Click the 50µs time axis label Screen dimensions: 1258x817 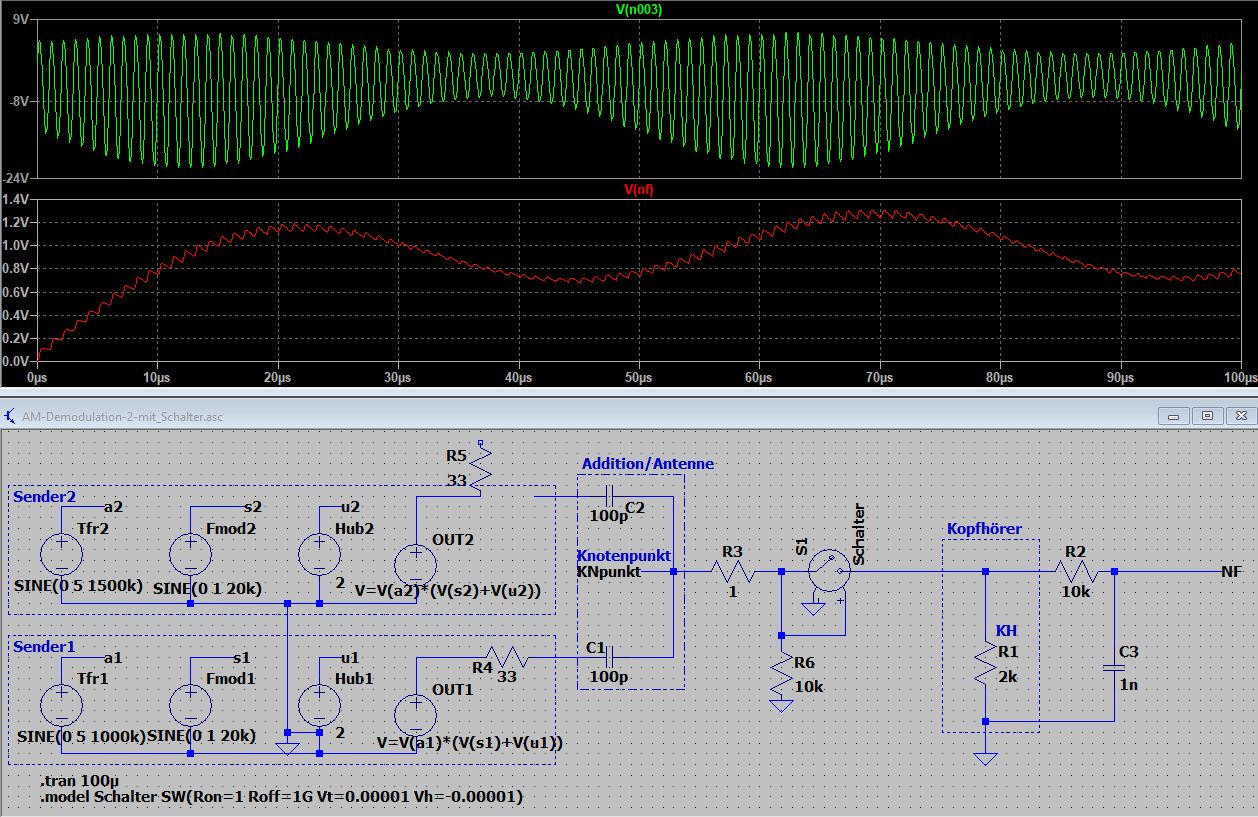(639, 379)
